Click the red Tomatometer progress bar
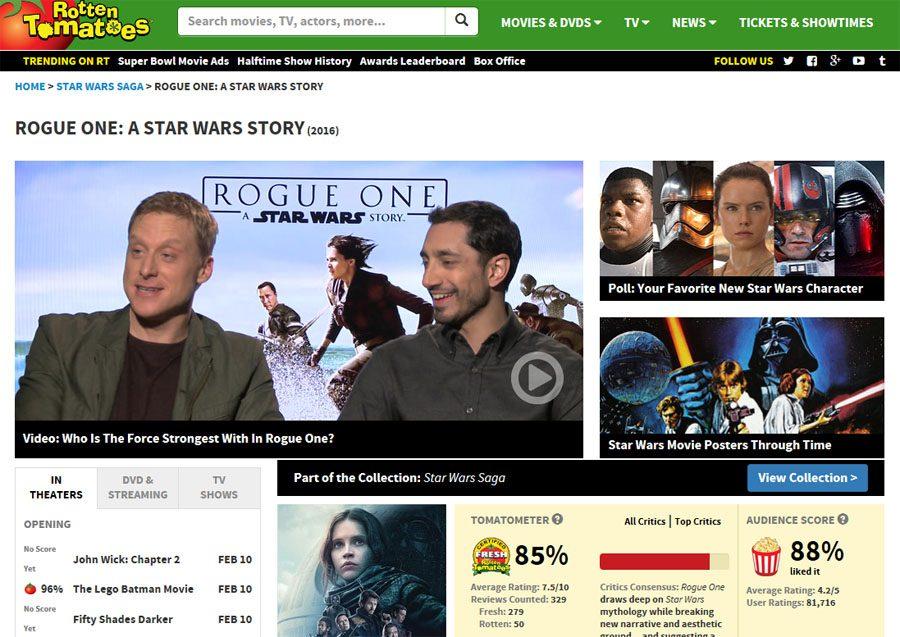 coord(654,561)
